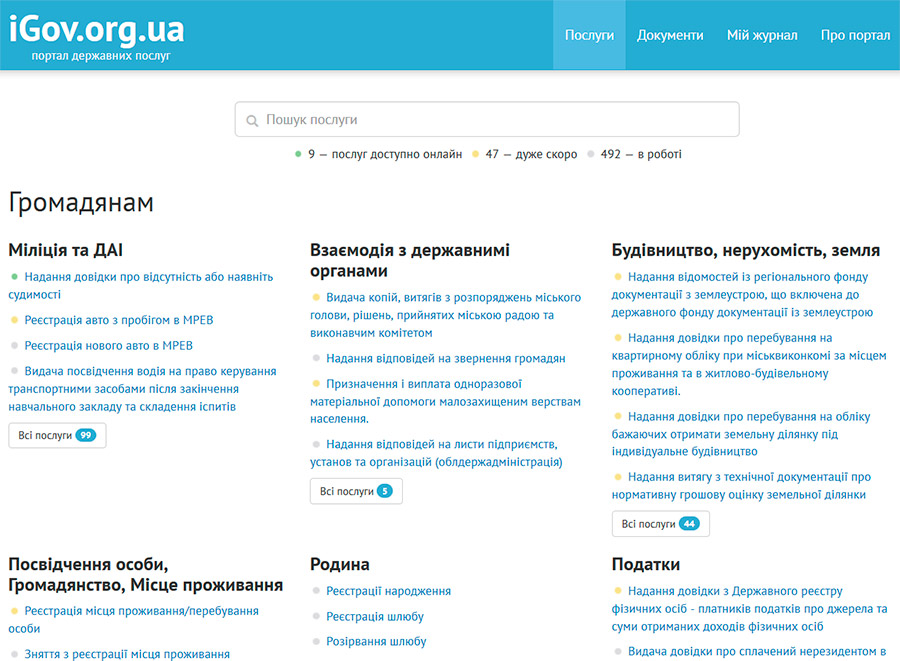Click the green available-online status dot
Viewport: 900px width, 661px height.
coord(298,154)
